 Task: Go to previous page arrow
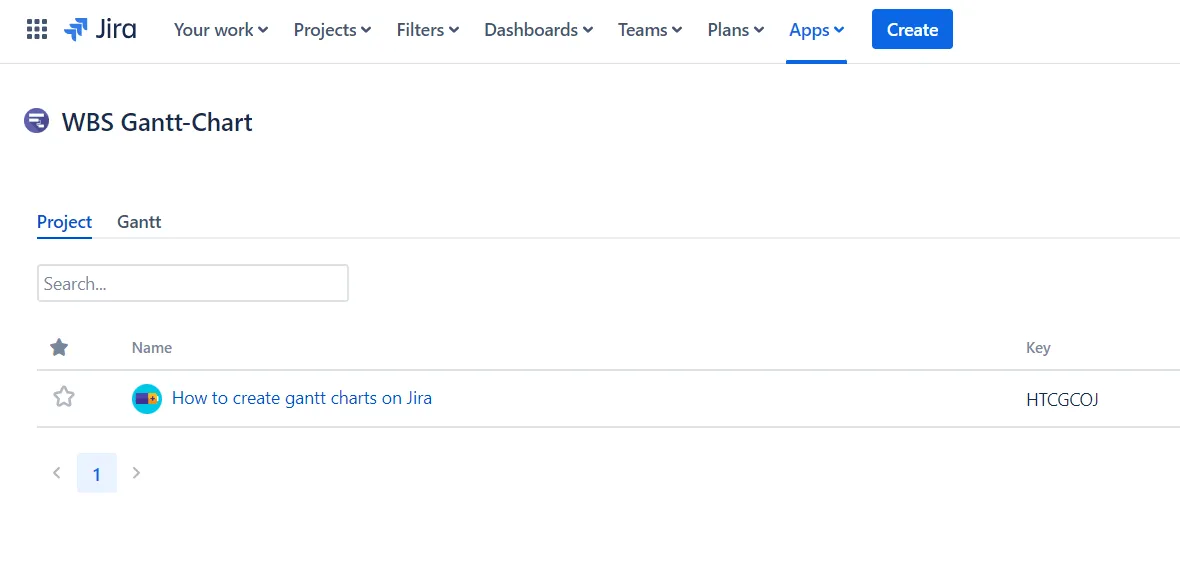[56, 473]
